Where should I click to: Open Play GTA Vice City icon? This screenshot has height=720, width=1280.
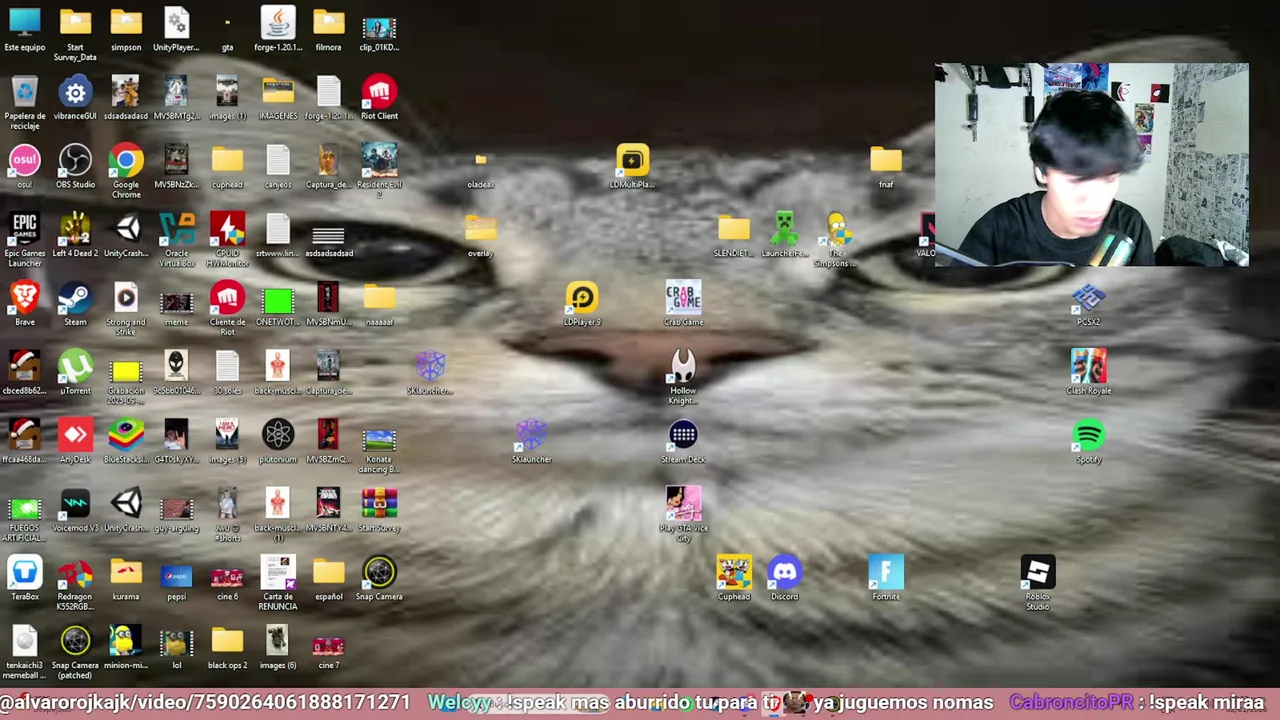tap(684, 515)
